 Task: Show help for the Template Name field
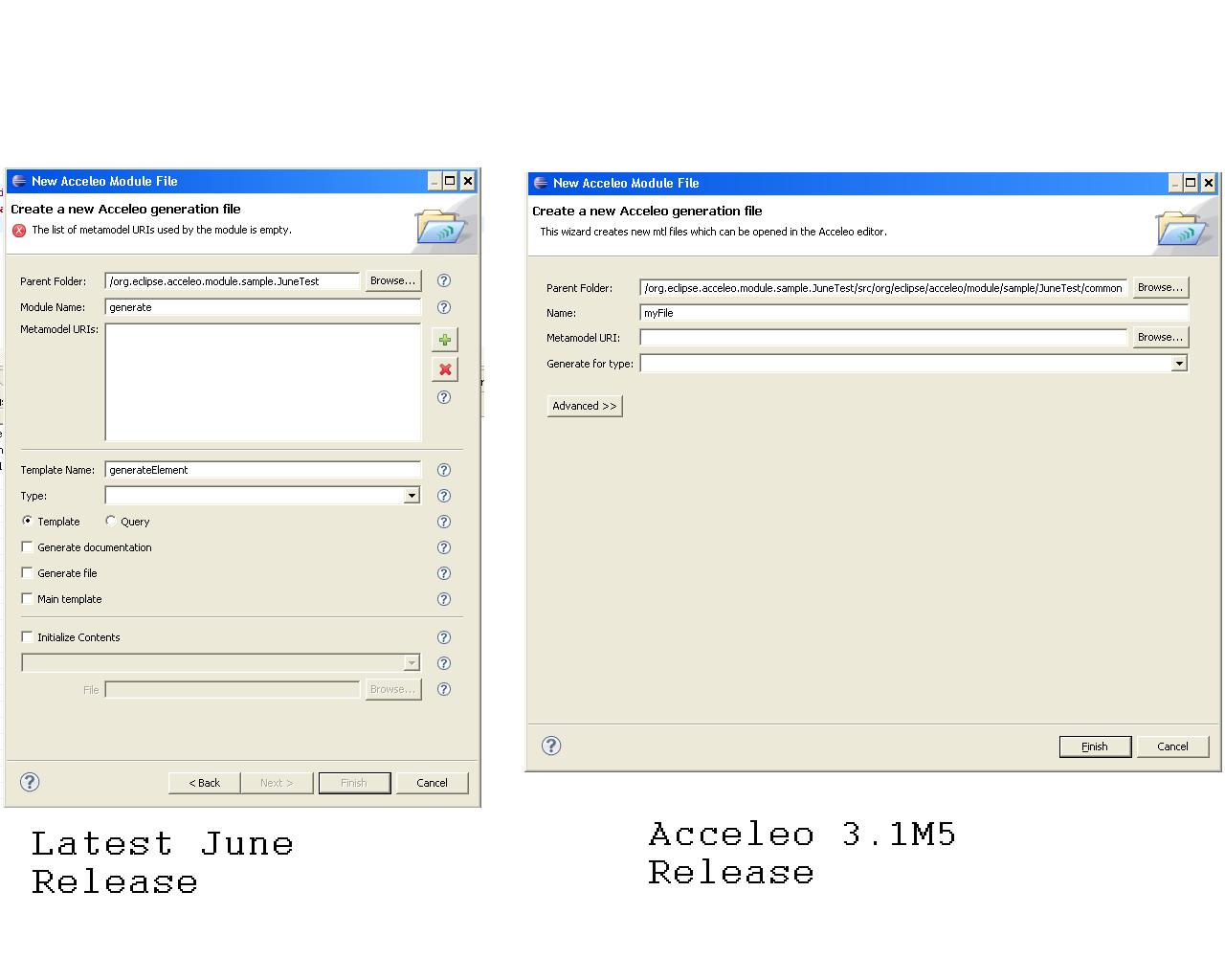444,470
